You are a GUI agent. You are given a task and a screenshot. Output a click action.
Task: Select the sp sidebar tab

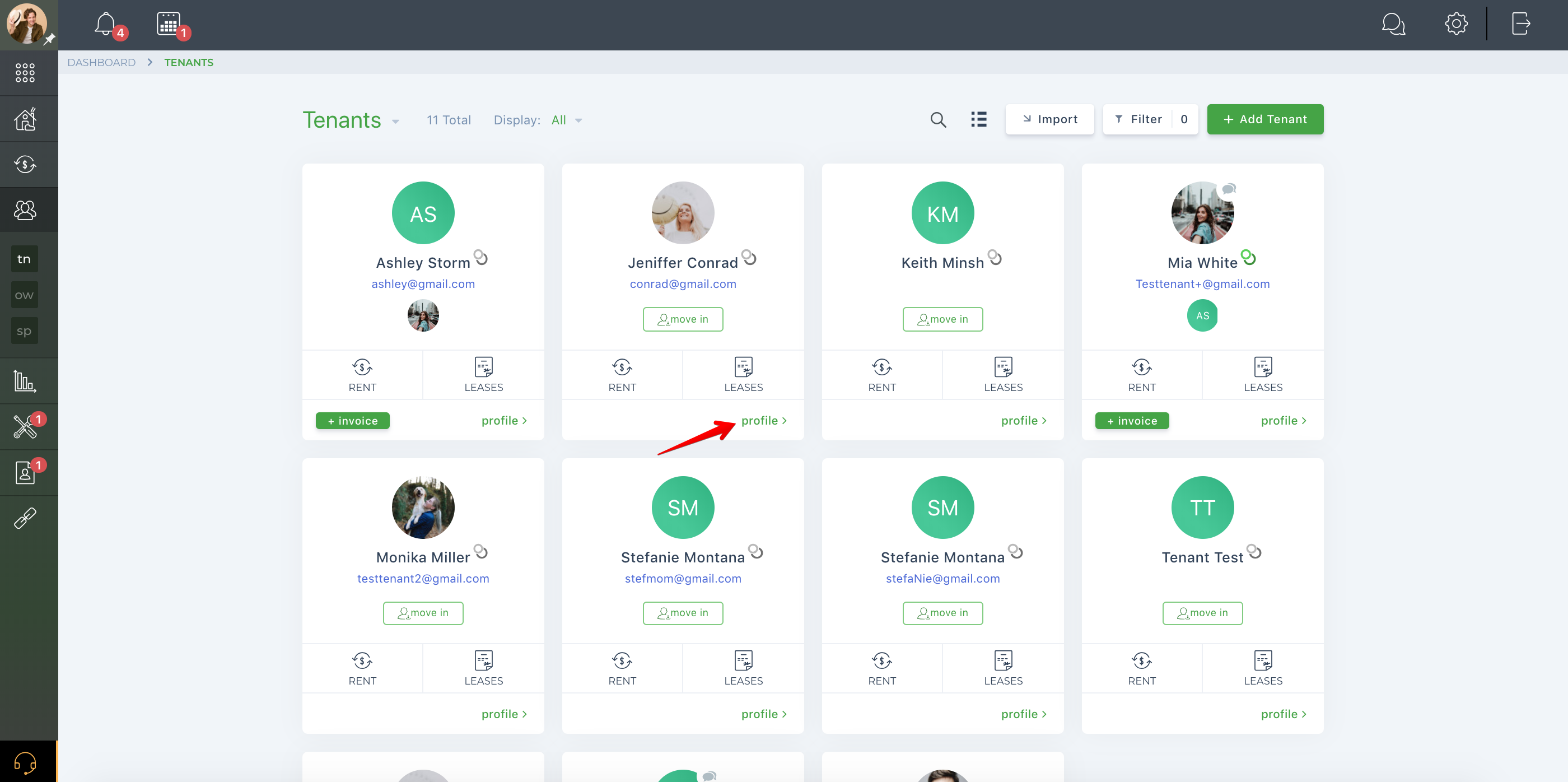[24, 331]
